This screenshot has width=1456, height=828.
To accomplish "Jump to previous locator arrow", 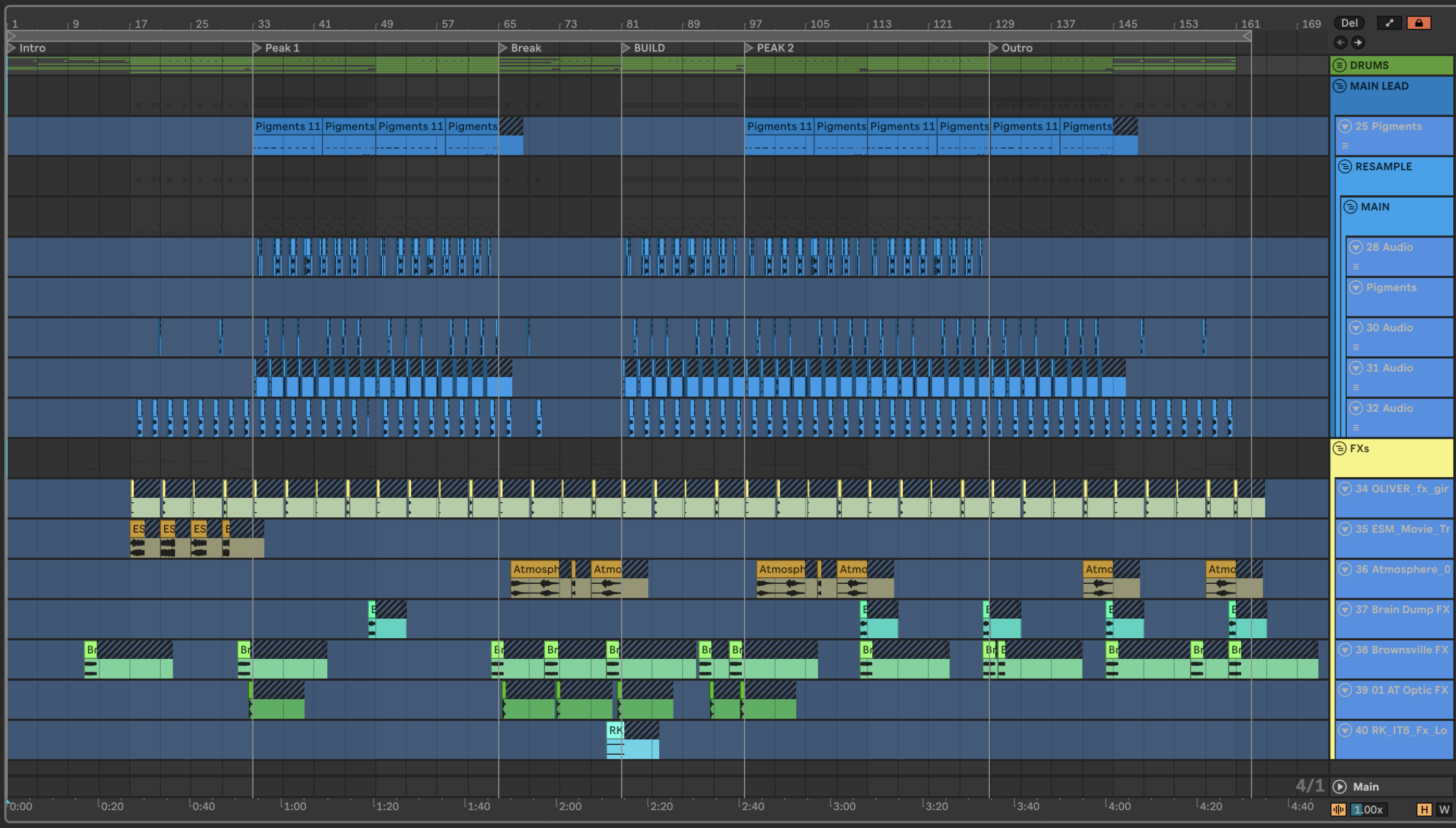I will 1341,42.
